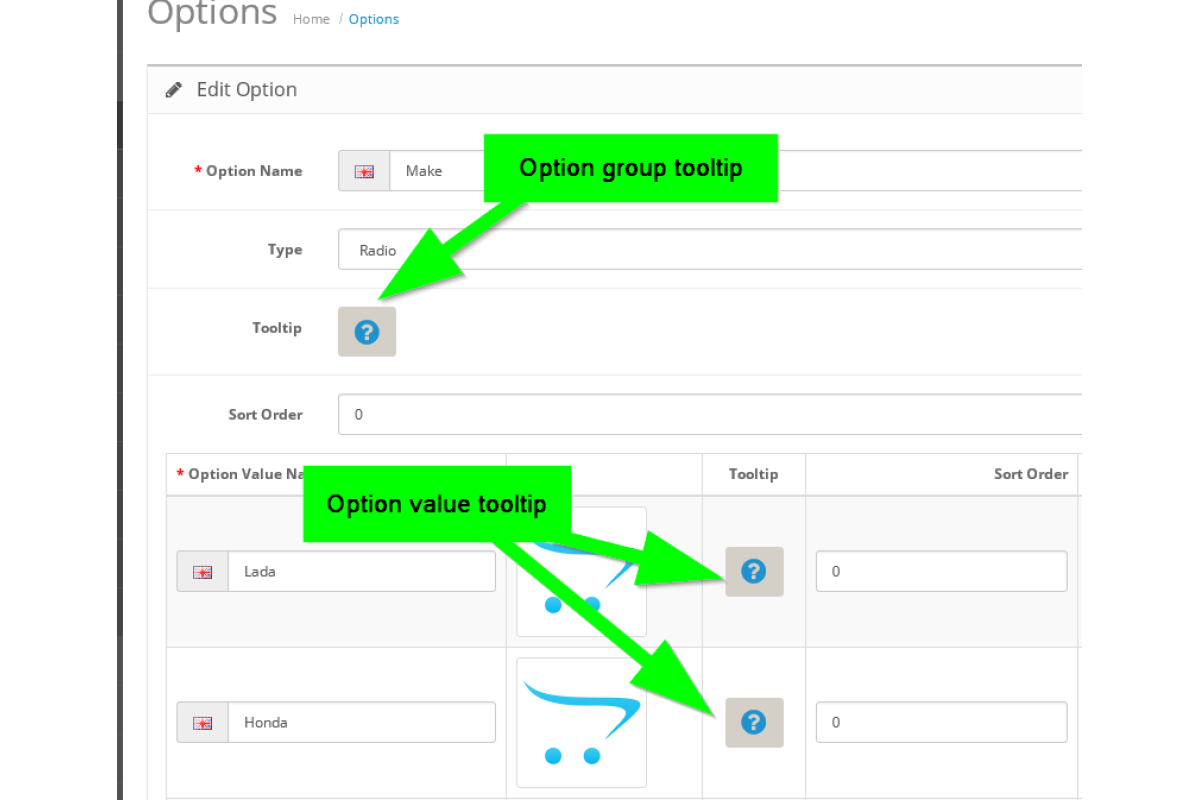Click the pencil icon beside Edit Option
The width and height of the screenshot is (1200, 800).
pyautogui.click(x=174, y=90)
